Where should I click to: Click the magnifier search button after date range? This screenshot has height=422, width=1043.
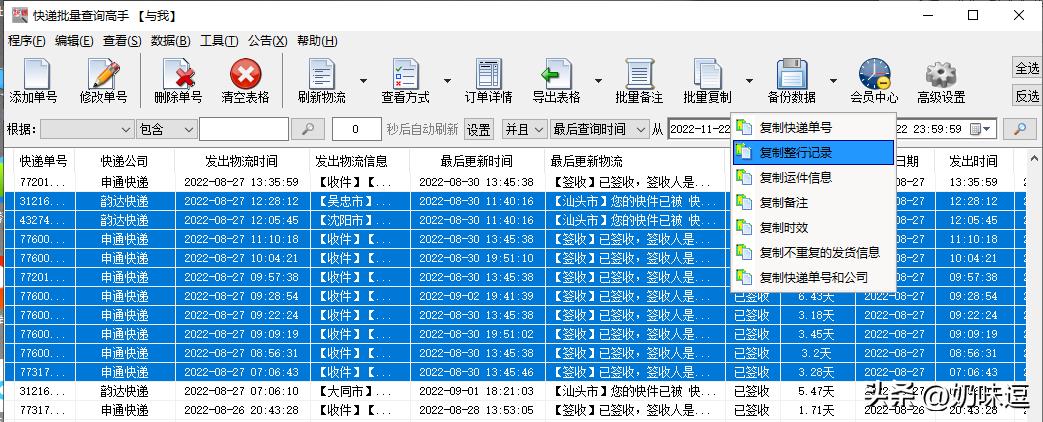[x=1018, y=129]
